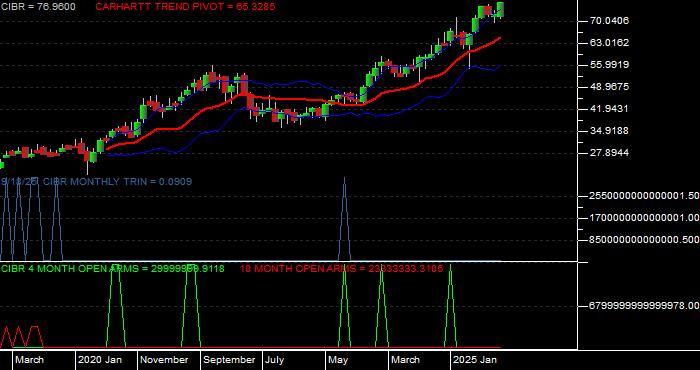Click the latest green candlestick at the chart's right edge
700x370 pixels.
point(500,9)
